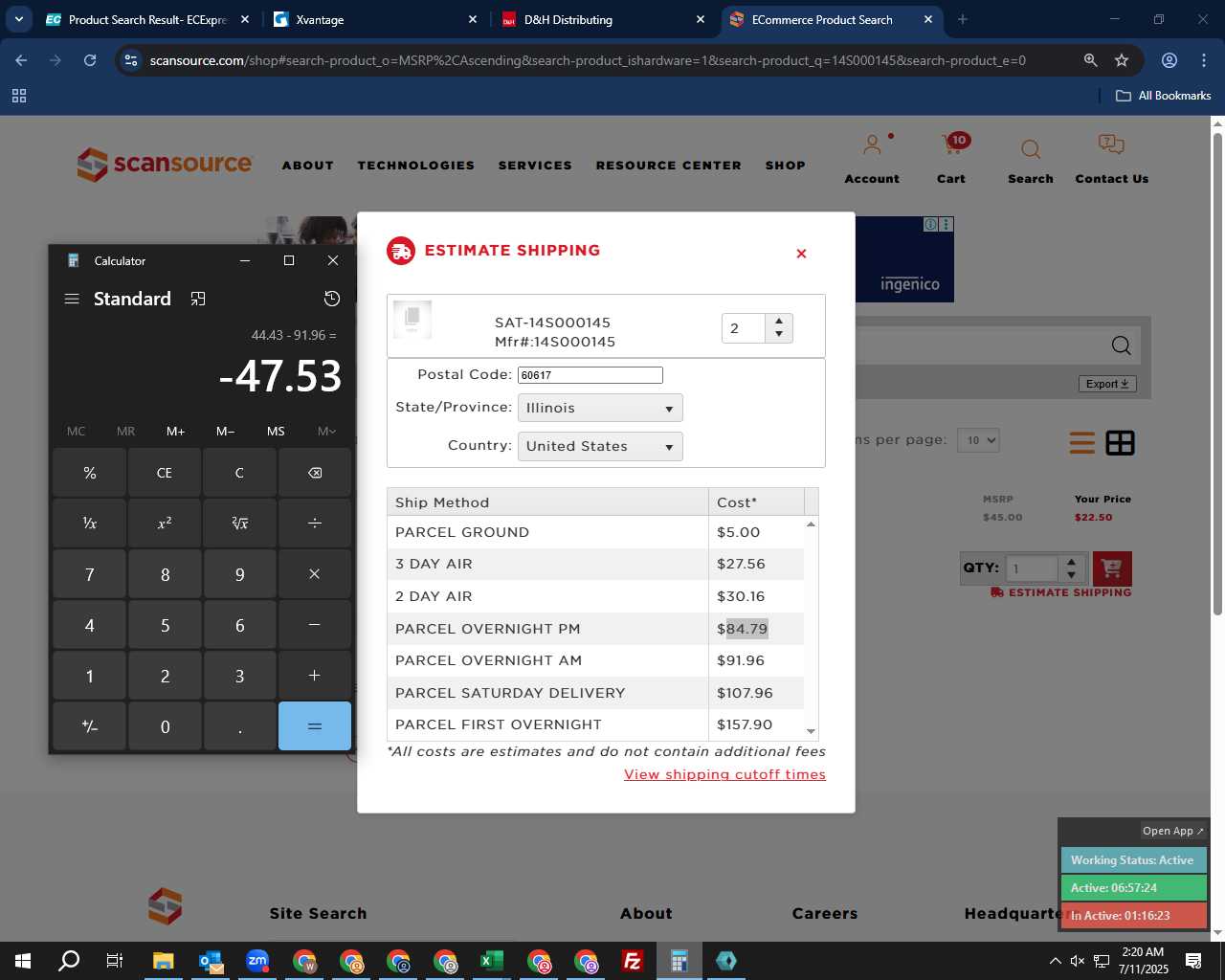The height and width of the screenshot is (980, 1225).
Task: Open Calculator navigation hamburger menu
Action: (x=72, y=299)
